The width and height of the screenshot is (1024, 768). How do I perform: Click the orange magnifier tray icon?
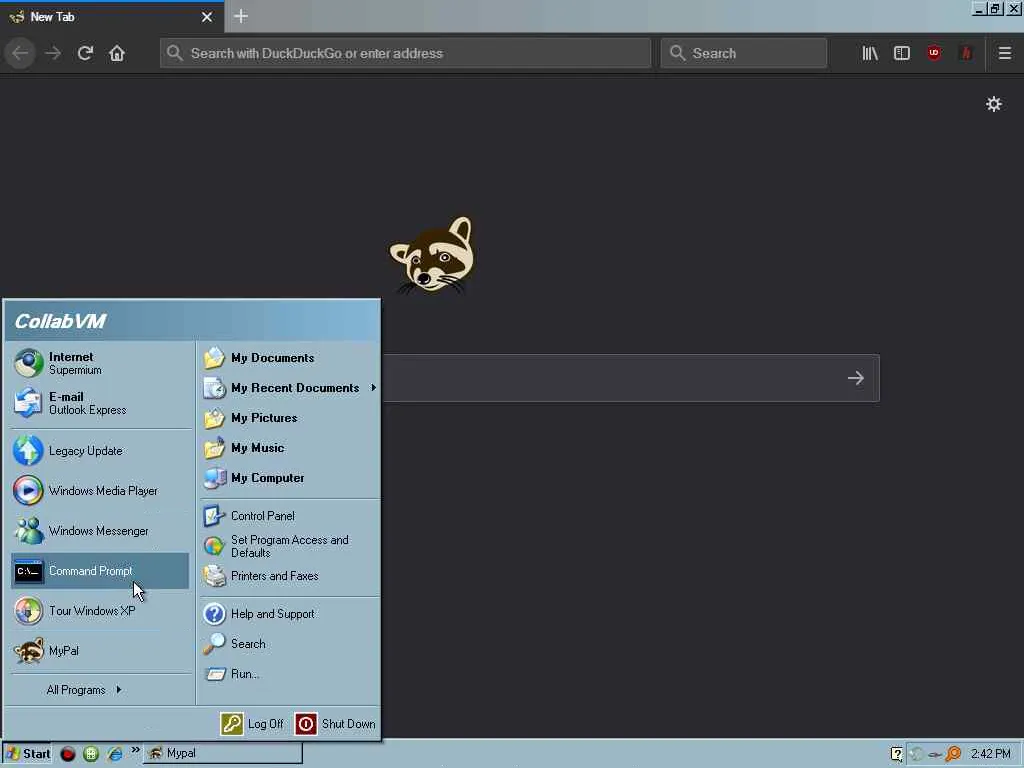tap(953, 754)
